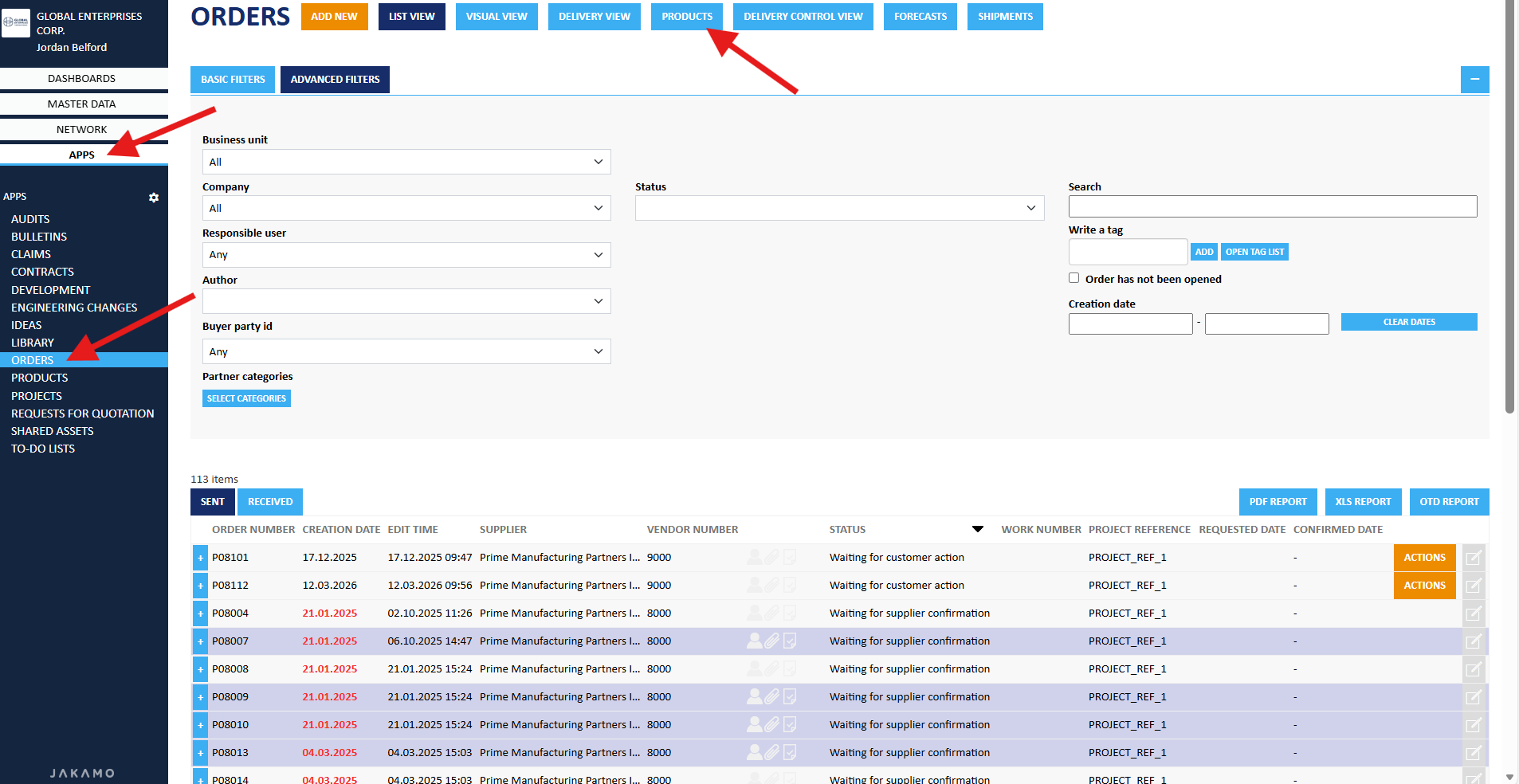Click paperclip attachment icon for order P08007
1519x784 pixels.
tap(771, 641)
